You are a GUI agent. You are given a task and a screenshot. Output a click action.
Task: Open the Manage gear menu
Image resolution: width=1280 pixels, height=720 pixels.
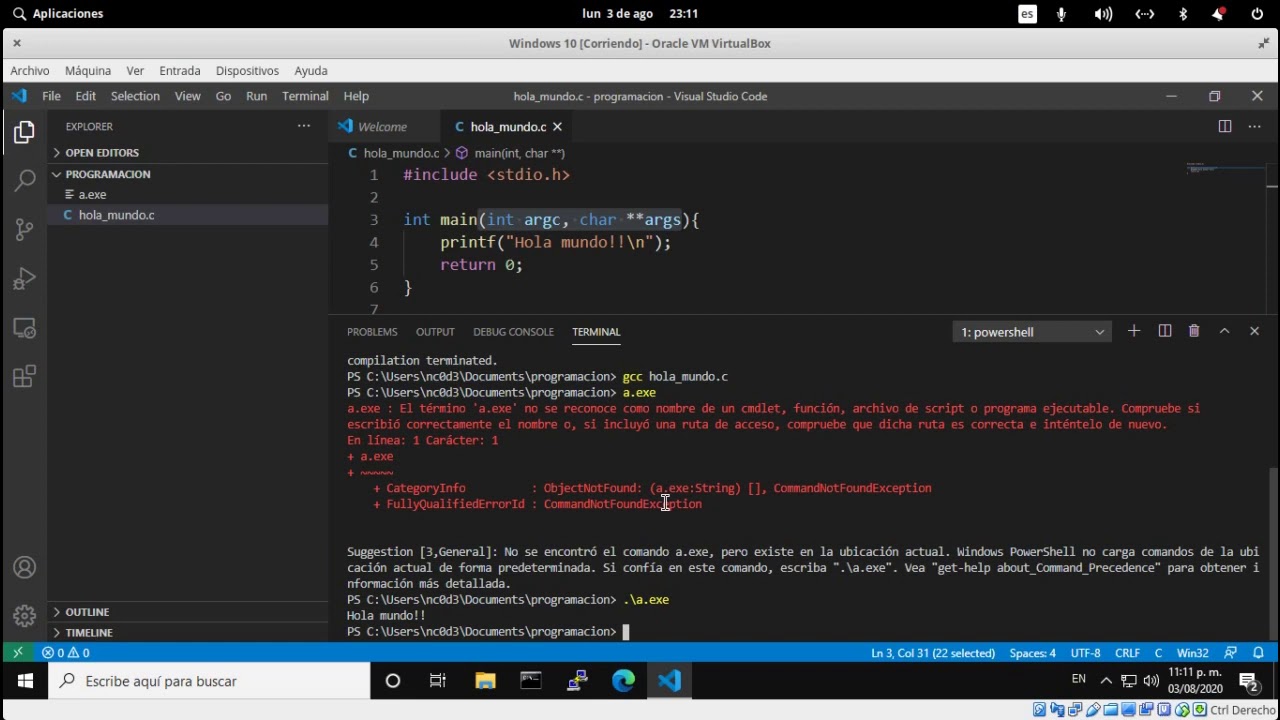[x=24, y=616]
